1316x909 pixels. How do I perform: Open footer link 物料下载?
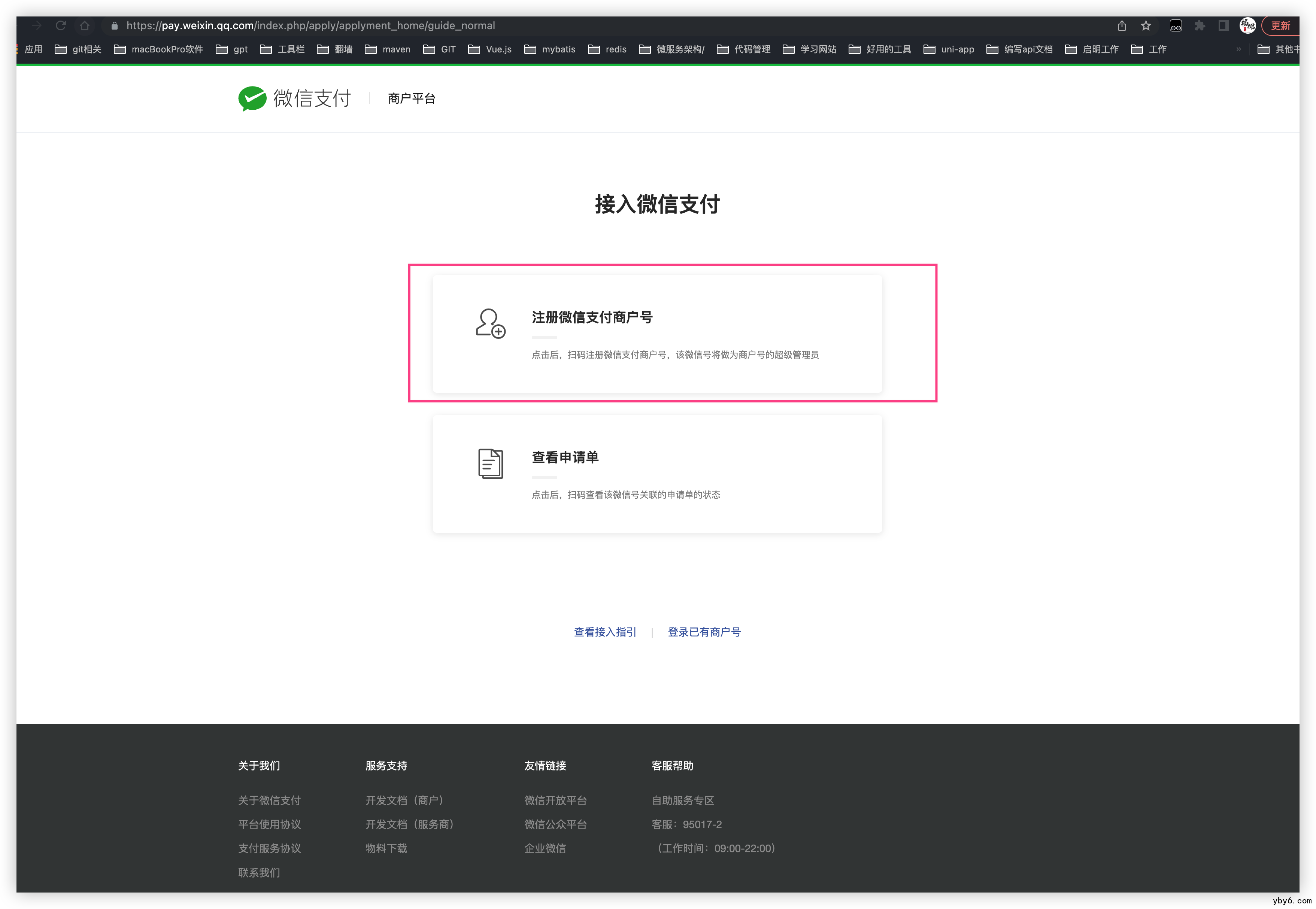tap(386, 848)
